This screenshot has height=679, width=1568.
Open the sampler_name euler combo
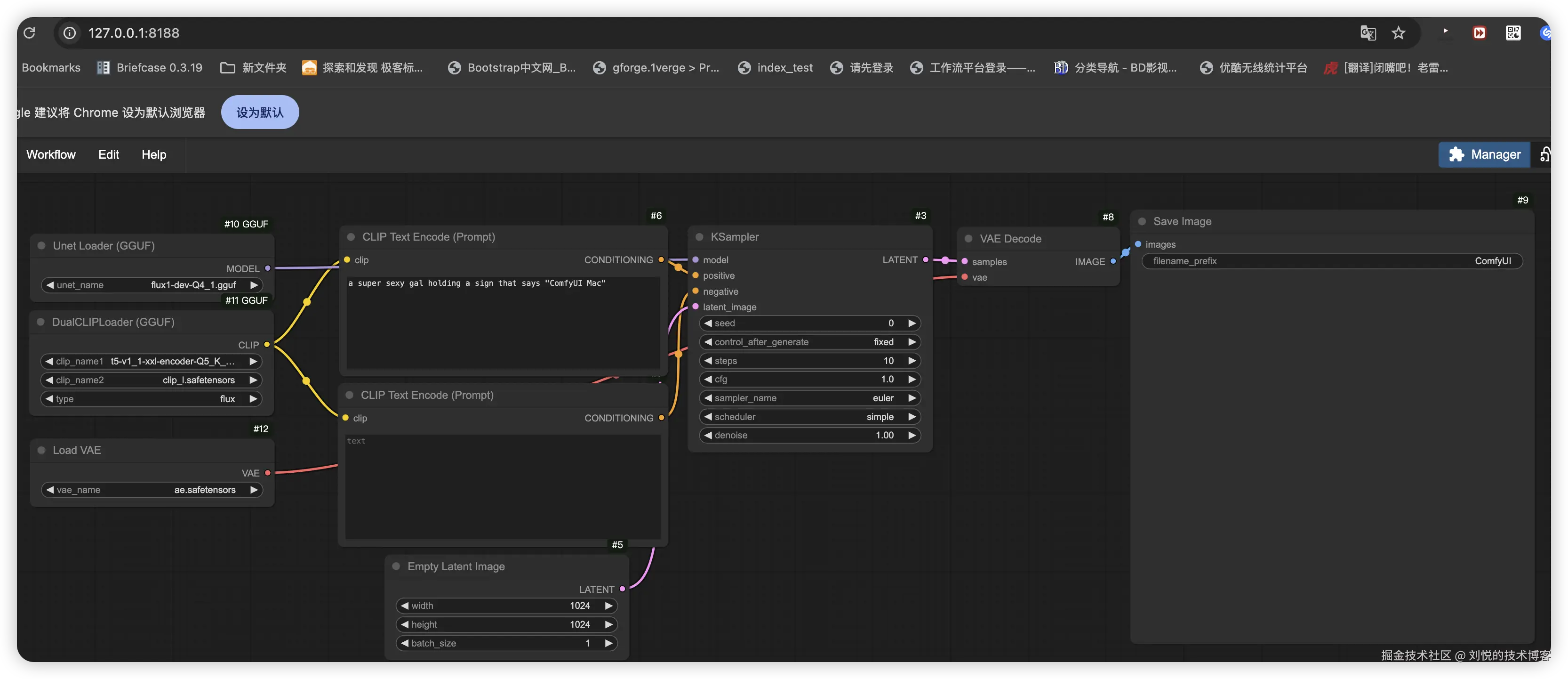coord(809,398)
